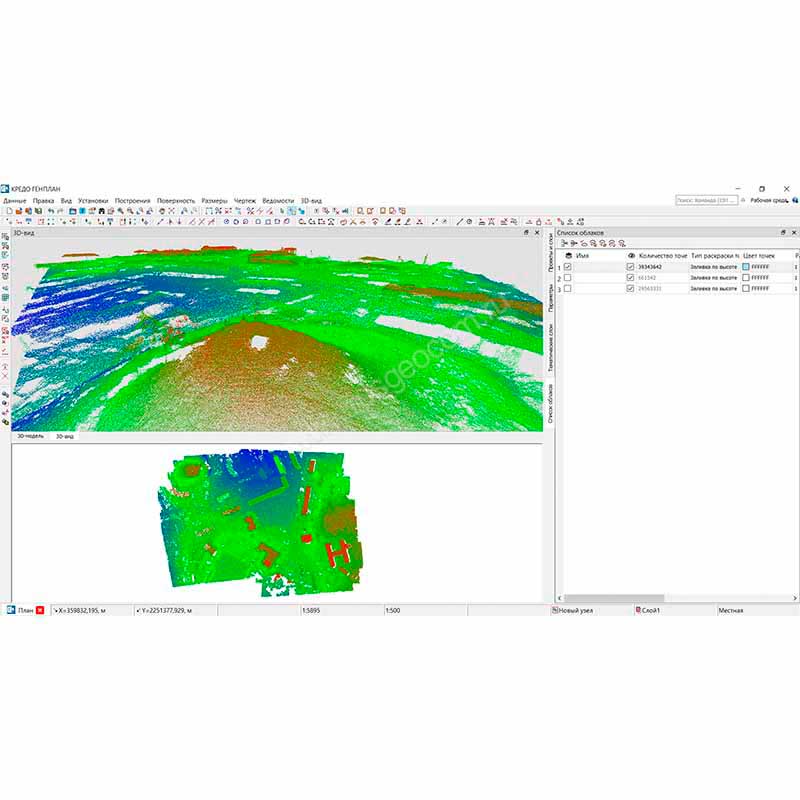800x800 pixels.
Task: Open Y coordinate dropdown in status bar
Action: (138, 609)
